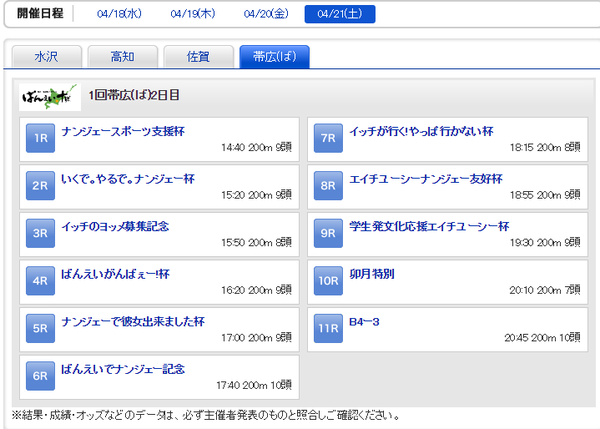Screen dimensions: 600x429
Task: Click the Banei Tokachi logo image
Action: [50, 97]
